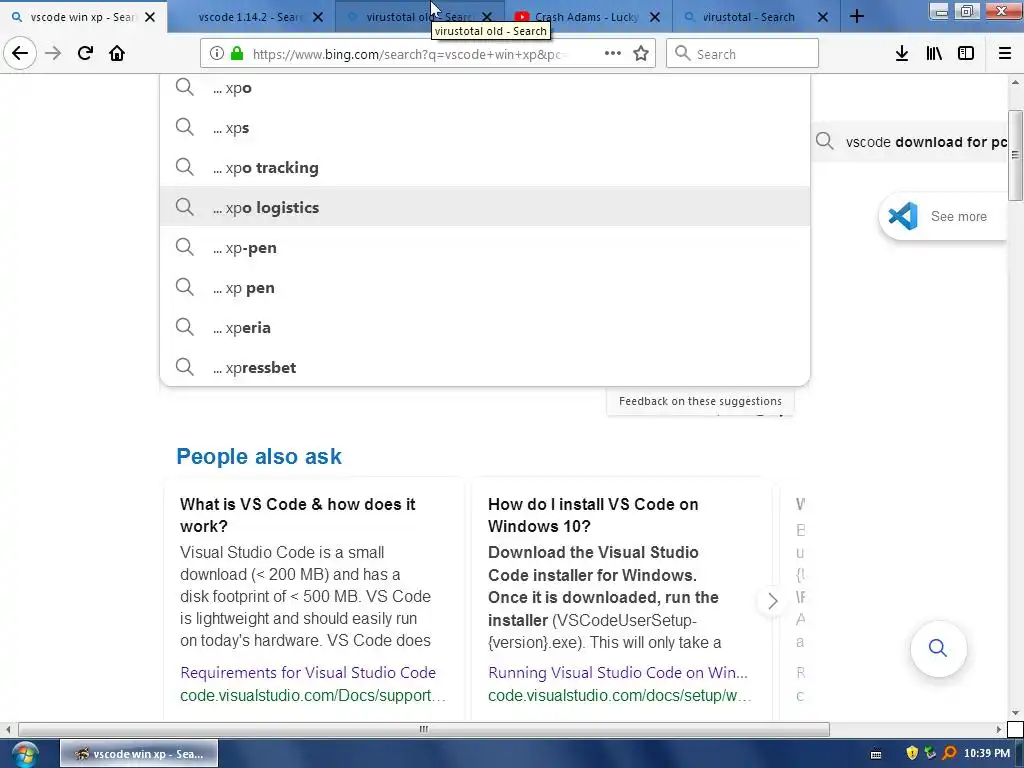The image size is (1024, 768).
Task: Choose the 'xperia' suggestion
Action: [485, 327]
